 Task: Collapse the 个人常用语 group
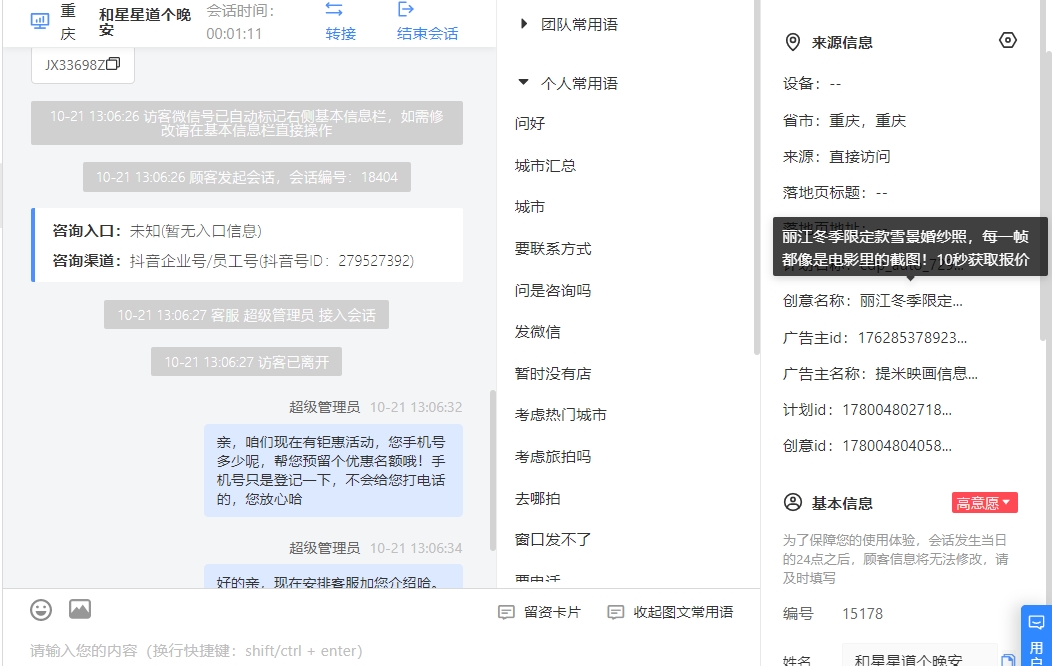click(523, 82)
